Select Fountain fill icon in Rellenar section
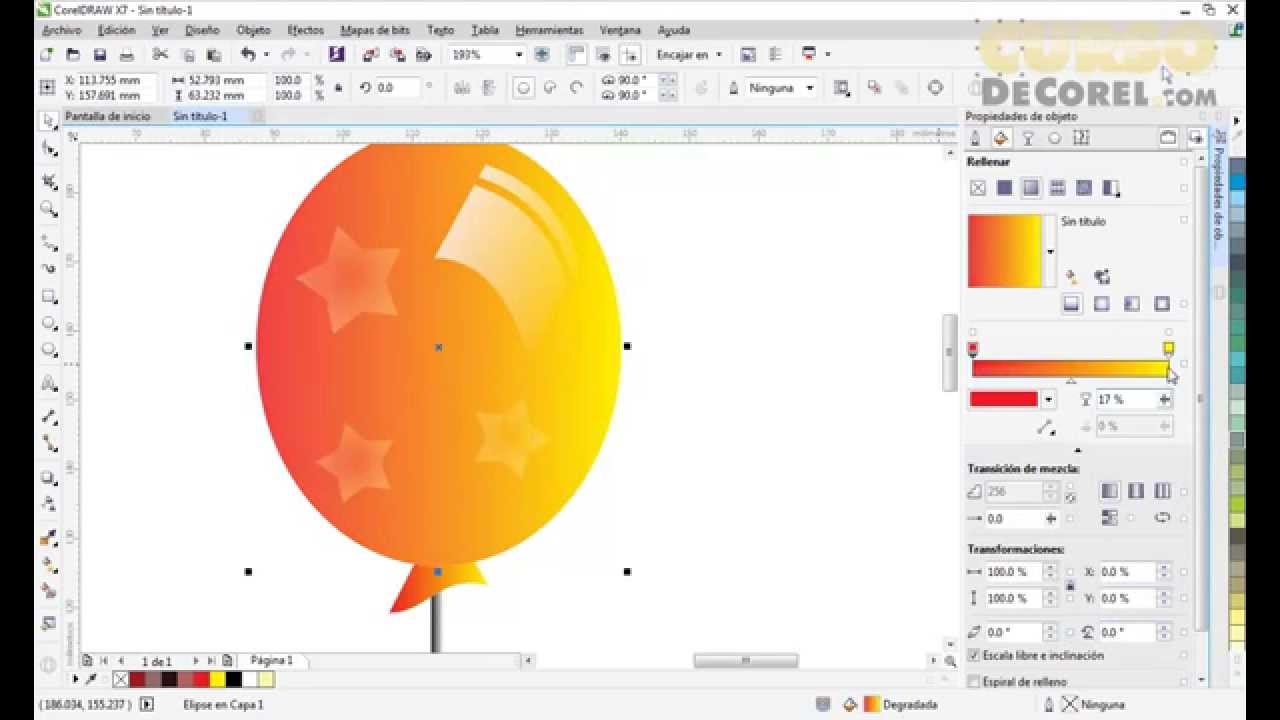This screenshot has height=720, width=1280. pos(1031,188)
